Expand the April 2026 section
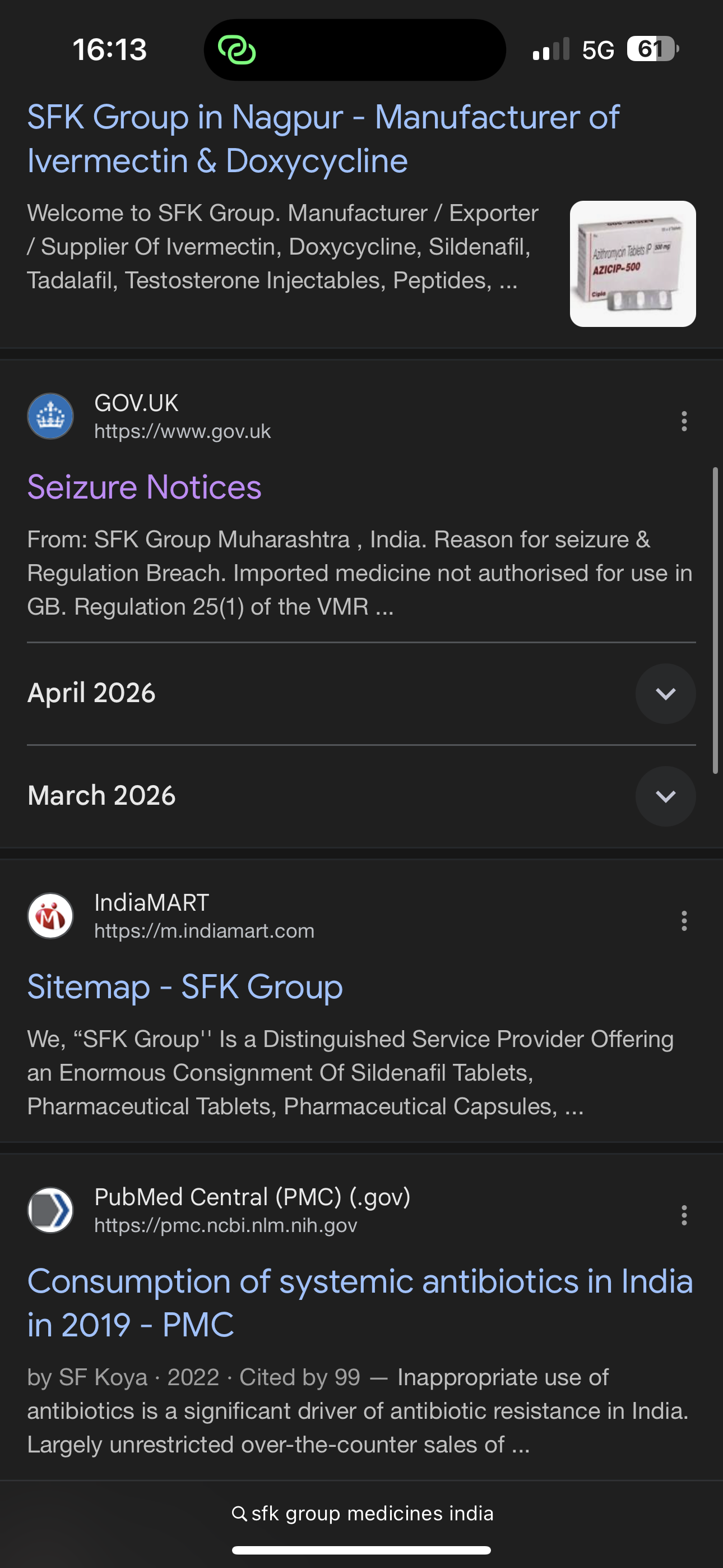The image size is (723, 1568). [x=665, y=693]
